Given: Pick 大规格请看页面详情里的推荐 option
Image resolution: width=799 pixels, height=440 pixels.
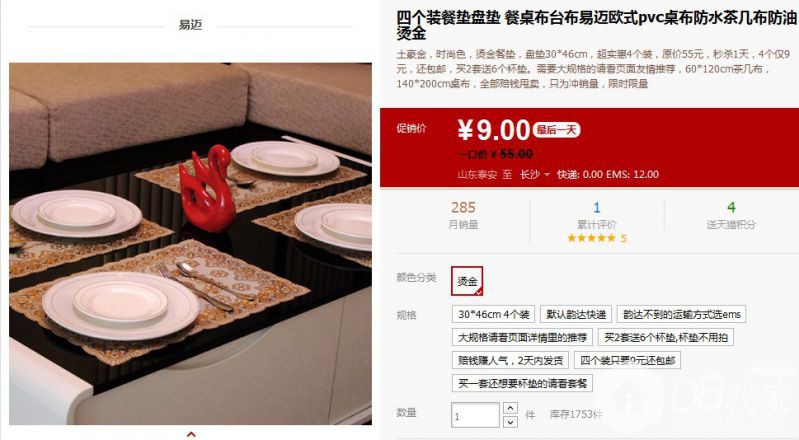Looking at the screenshot, I should tap(522, 337).
